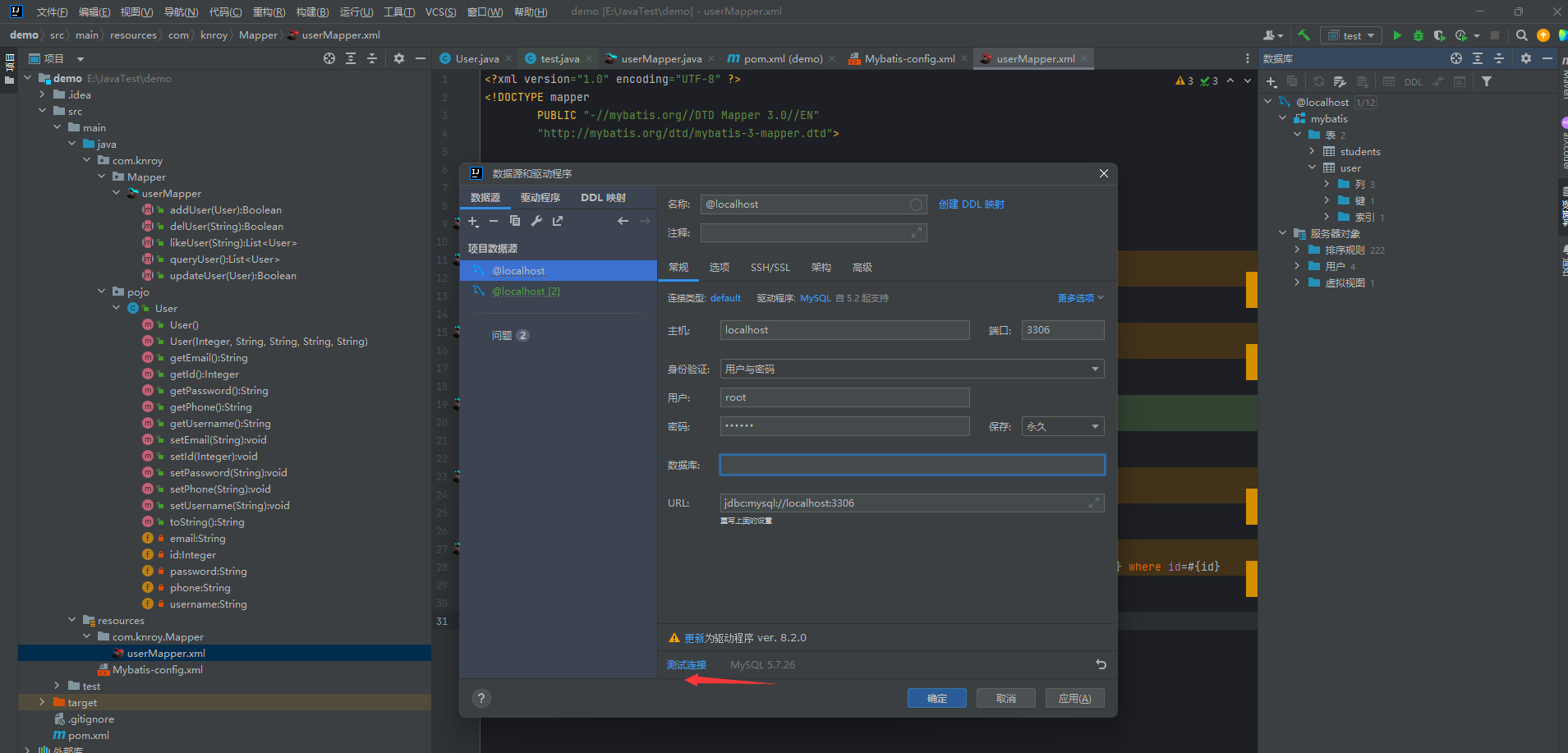This screenshot has width=1568, height=753.
Task: Open the 身份验证 authentication dropdown
Action: [x=912, y=370]
